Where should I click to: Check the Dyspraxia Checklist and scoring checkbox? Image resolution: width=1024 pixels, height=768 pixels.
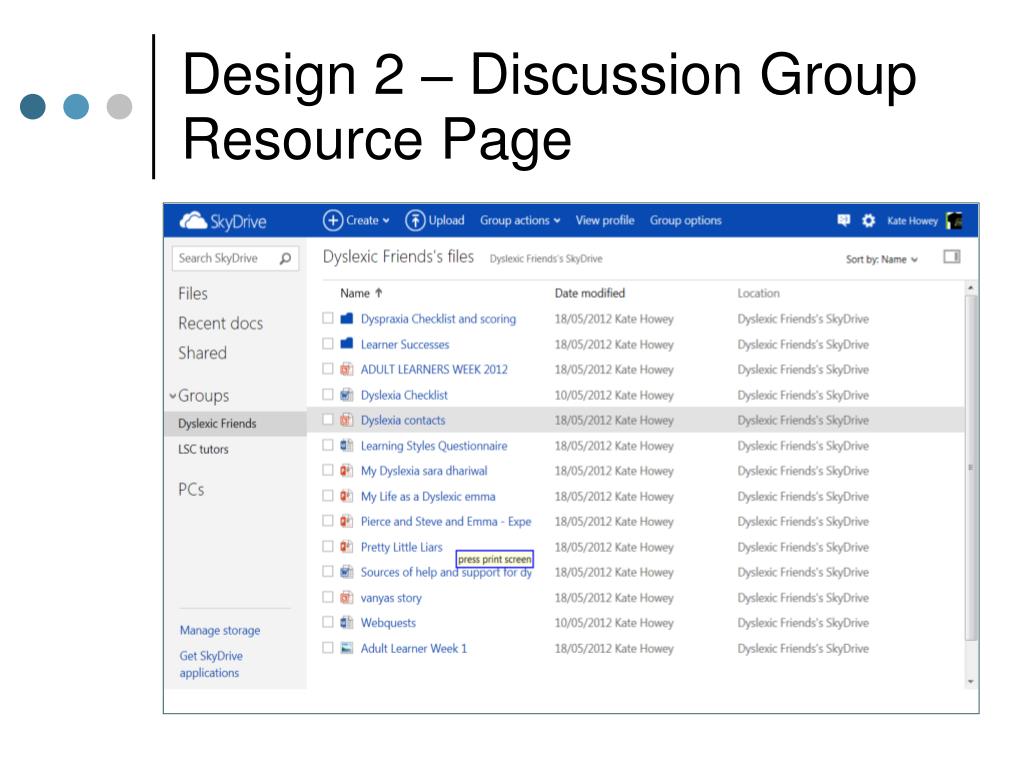[x=328, y=318]
